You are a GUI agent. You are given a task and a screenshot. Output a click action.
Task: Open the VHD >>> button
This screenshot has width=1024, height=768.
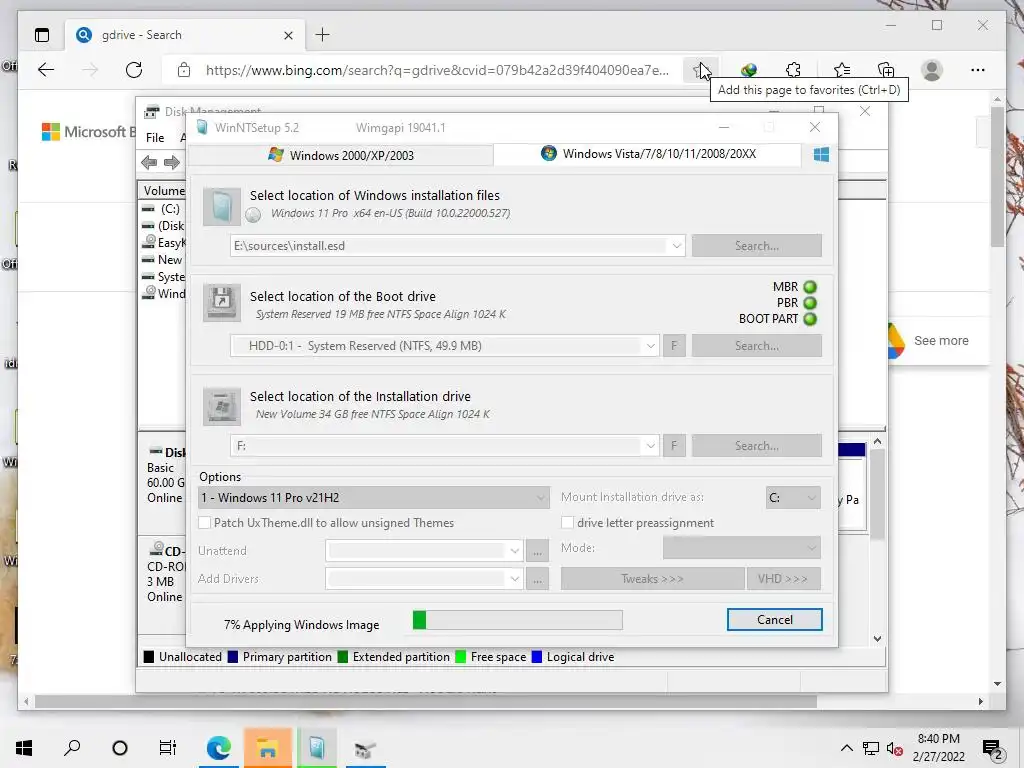pyautogui.click(x=783, y=579)
